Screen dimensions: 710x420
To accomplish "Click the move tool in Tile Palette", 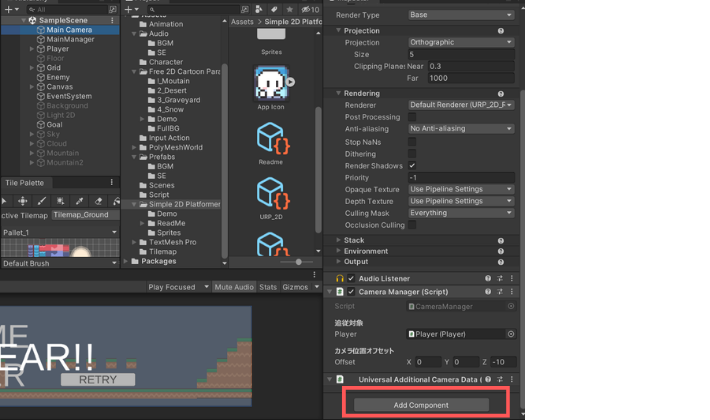I will (22, 201).
